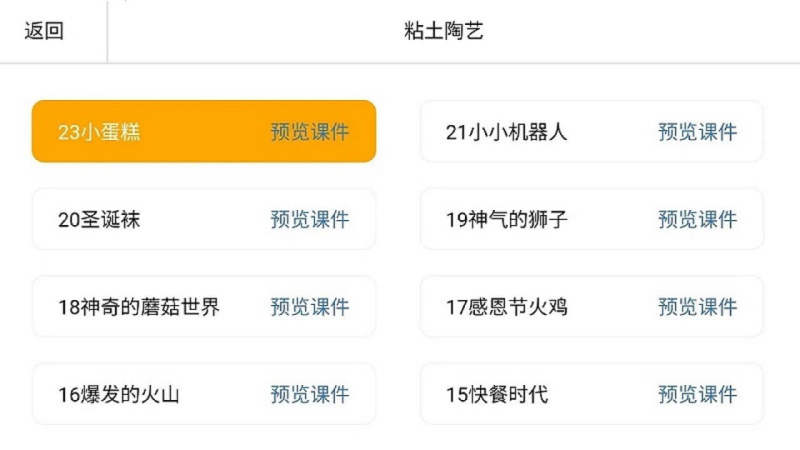Open lesson 17感恩节火鸡

506,307
